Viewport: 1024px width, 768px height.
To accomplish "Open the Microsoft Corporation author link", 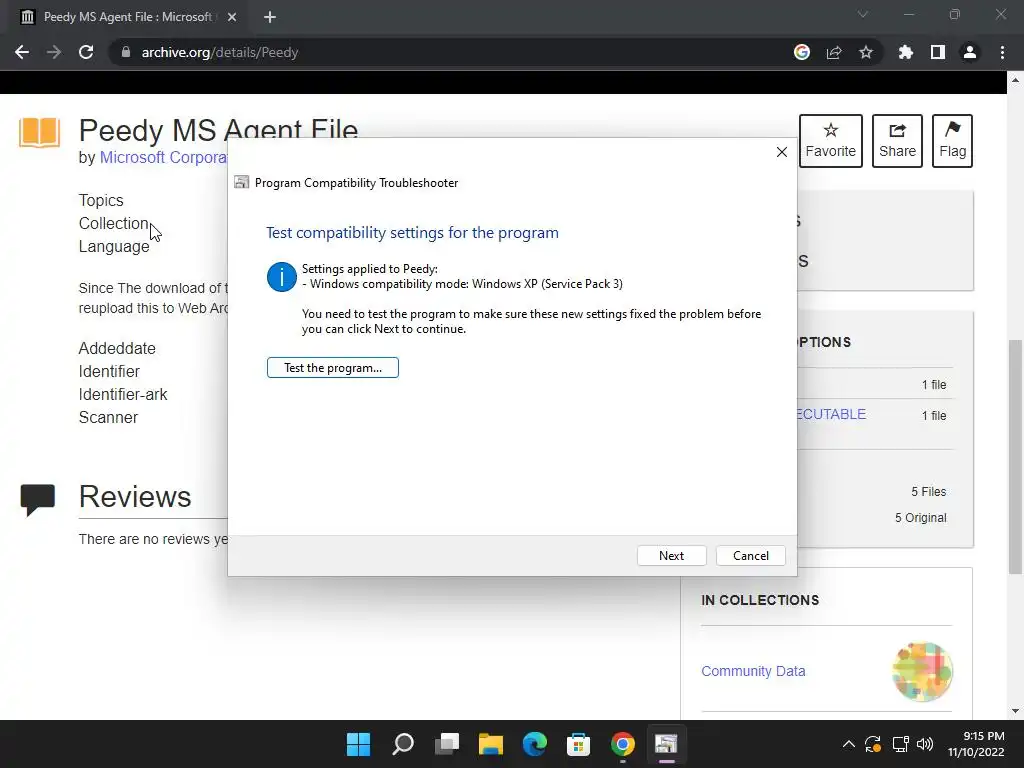I will 163,157.
